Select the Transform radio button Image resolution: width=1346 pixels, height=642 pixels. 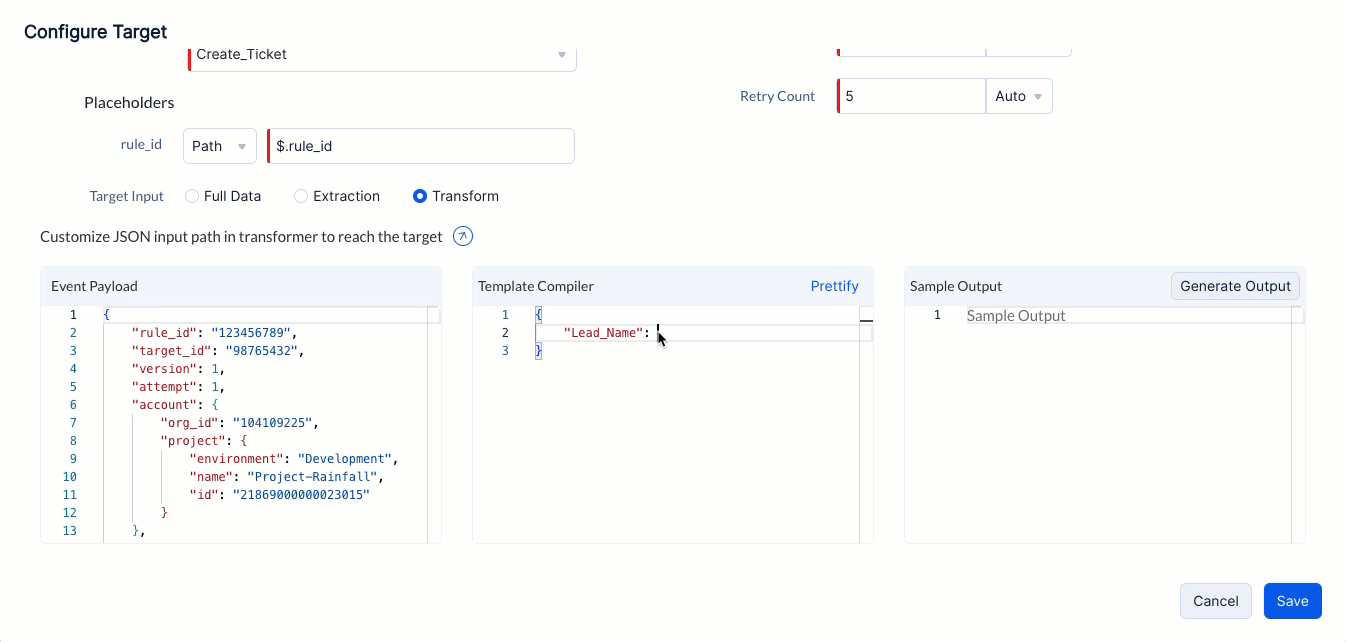coord(420,197)
